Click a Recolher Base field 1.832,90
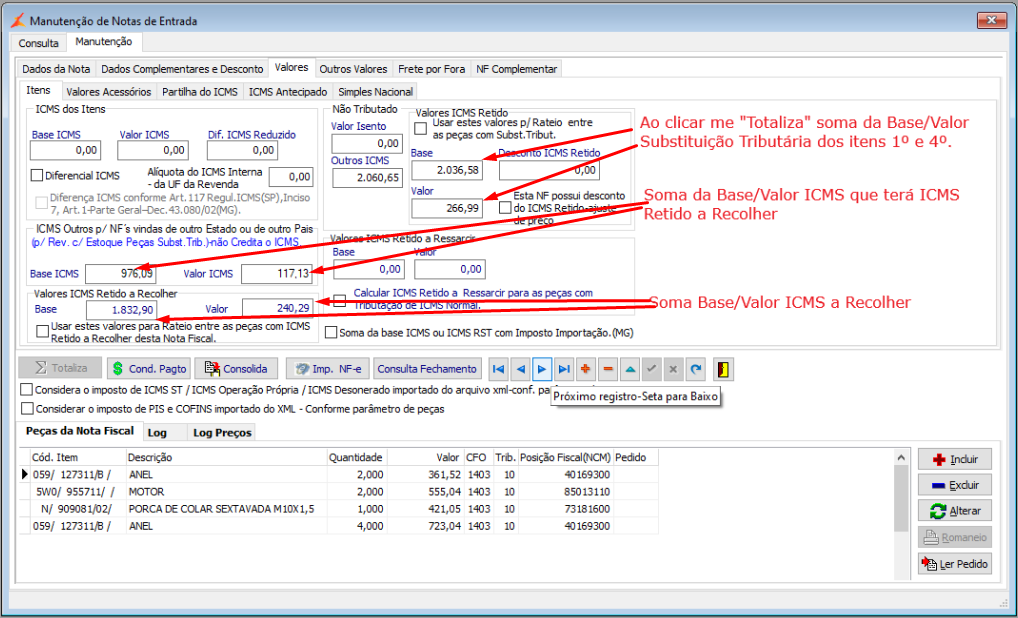This screenshot has height=618, width=1018. point(121,310)
